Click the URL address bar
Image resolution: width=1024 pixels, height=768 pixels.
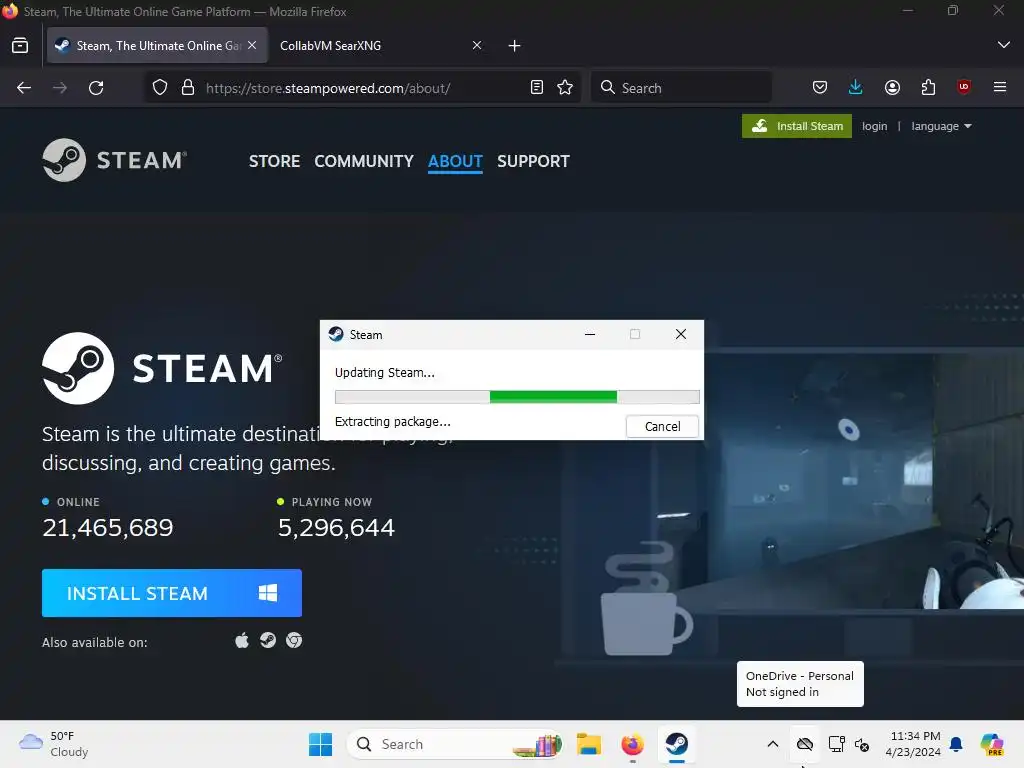pyautogui.click(x=362, y=88)
